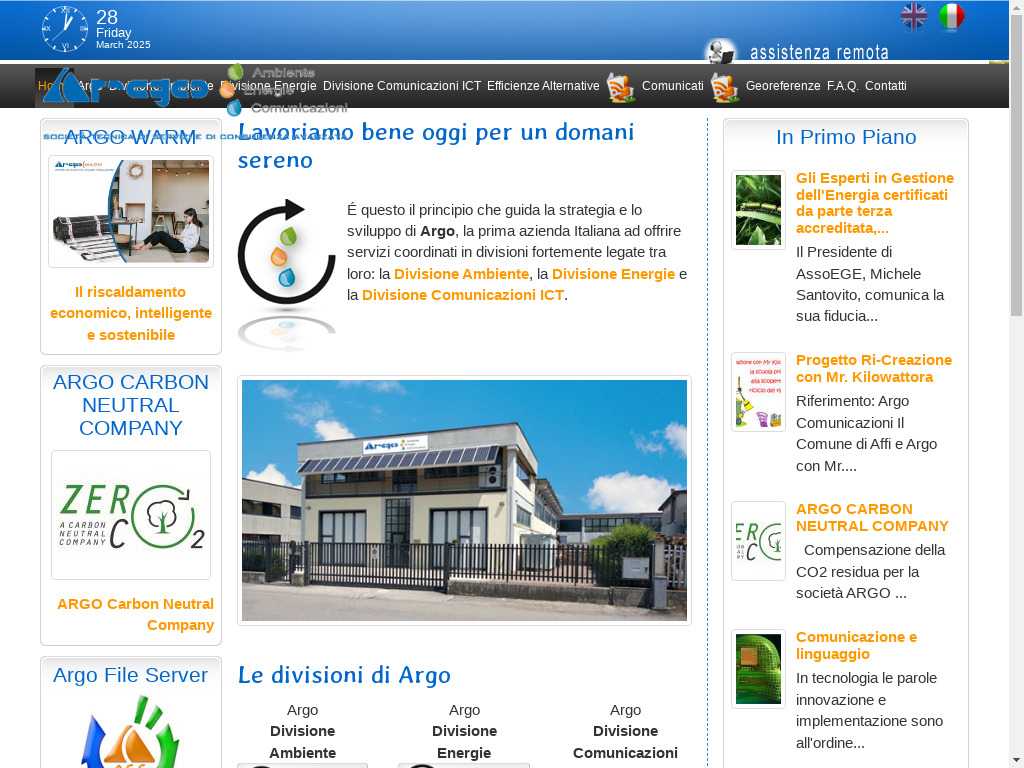Image resolution: width=1024 pixels, height=768 pixels.
Task: Select 'Argo Divisione Ambiente' under Le divisioni
Action: coord(302,731)
